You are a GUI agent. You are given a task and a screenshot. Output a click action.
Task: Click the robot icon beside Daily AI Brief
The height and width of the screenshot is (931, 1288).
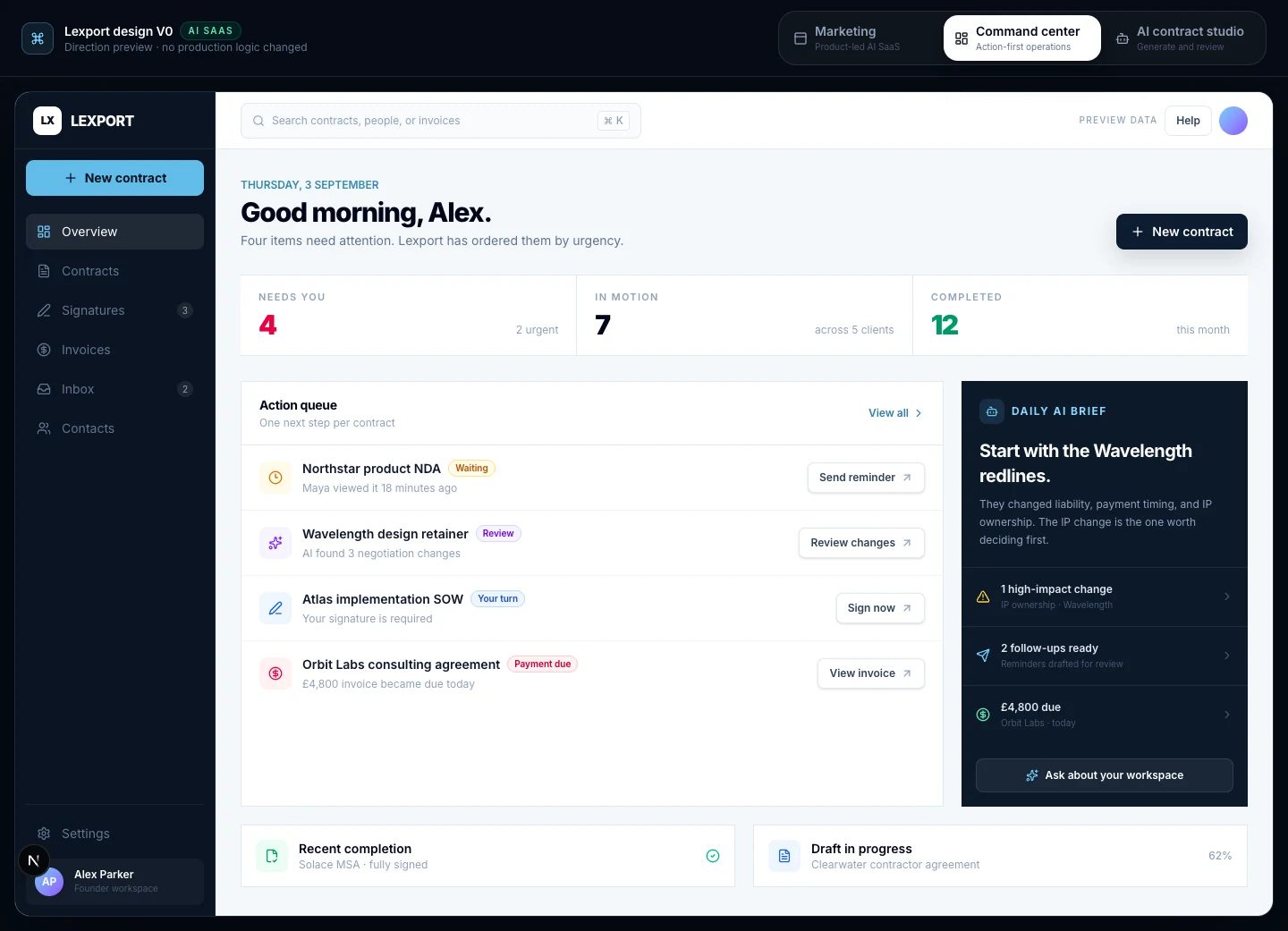pos(991,411)
